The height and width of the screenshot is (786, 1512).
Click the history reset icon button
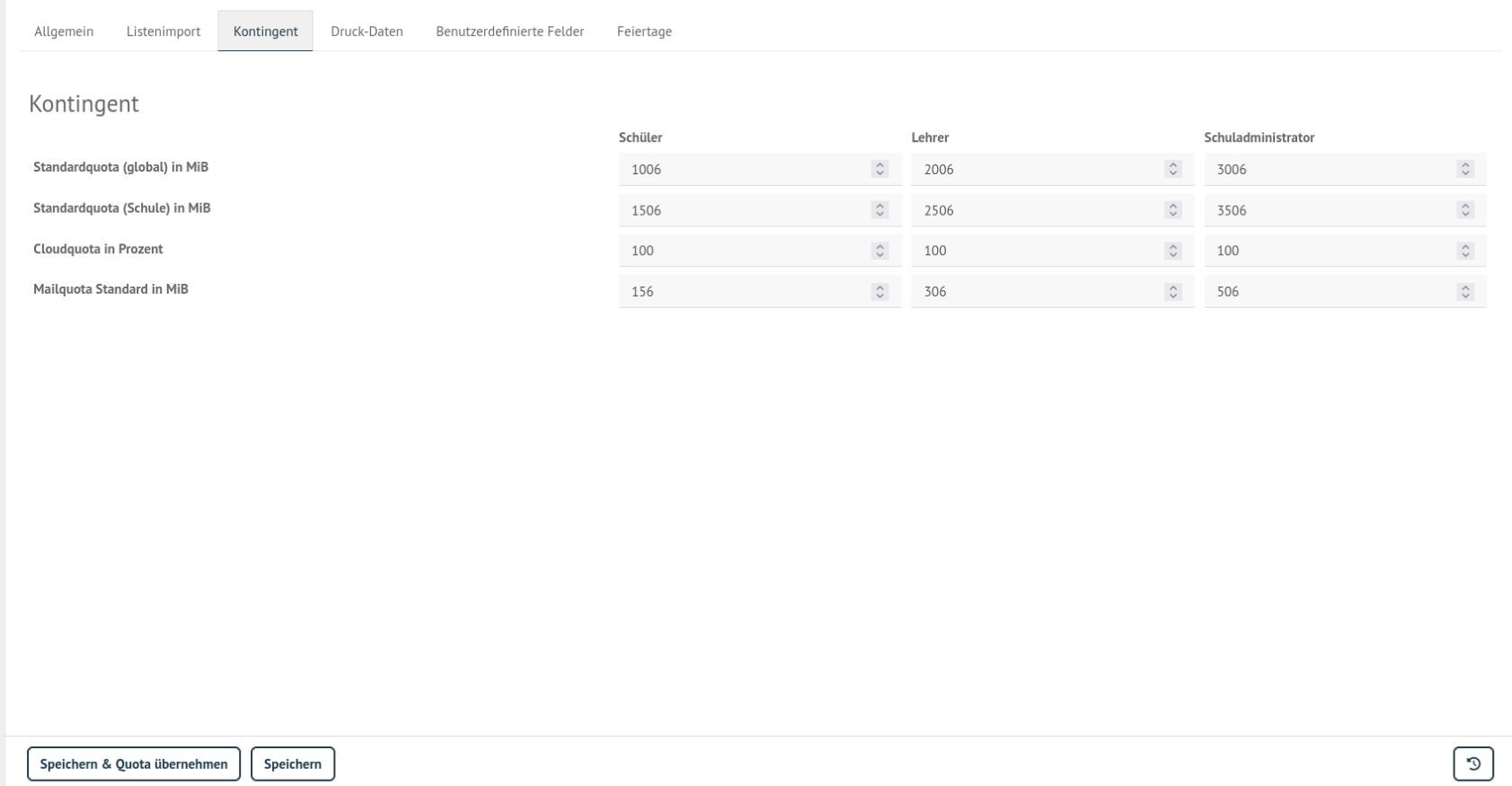[1473, 764]
